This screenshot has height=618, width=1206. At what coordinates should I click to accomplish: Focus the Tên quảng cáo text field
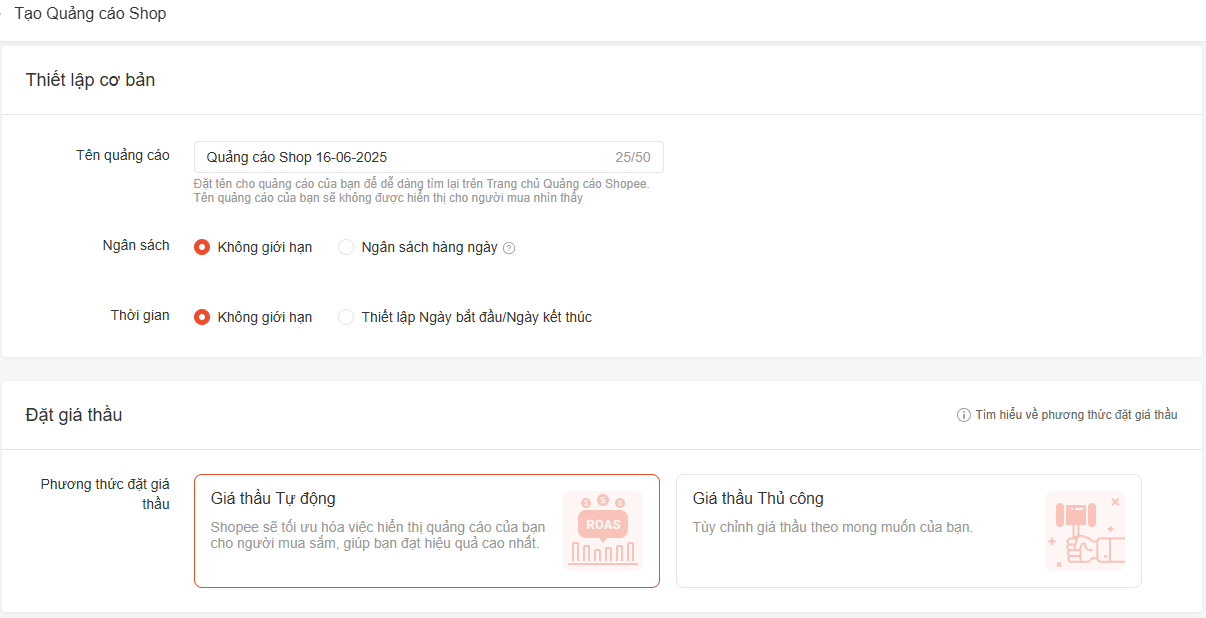(x=400, y=157)
